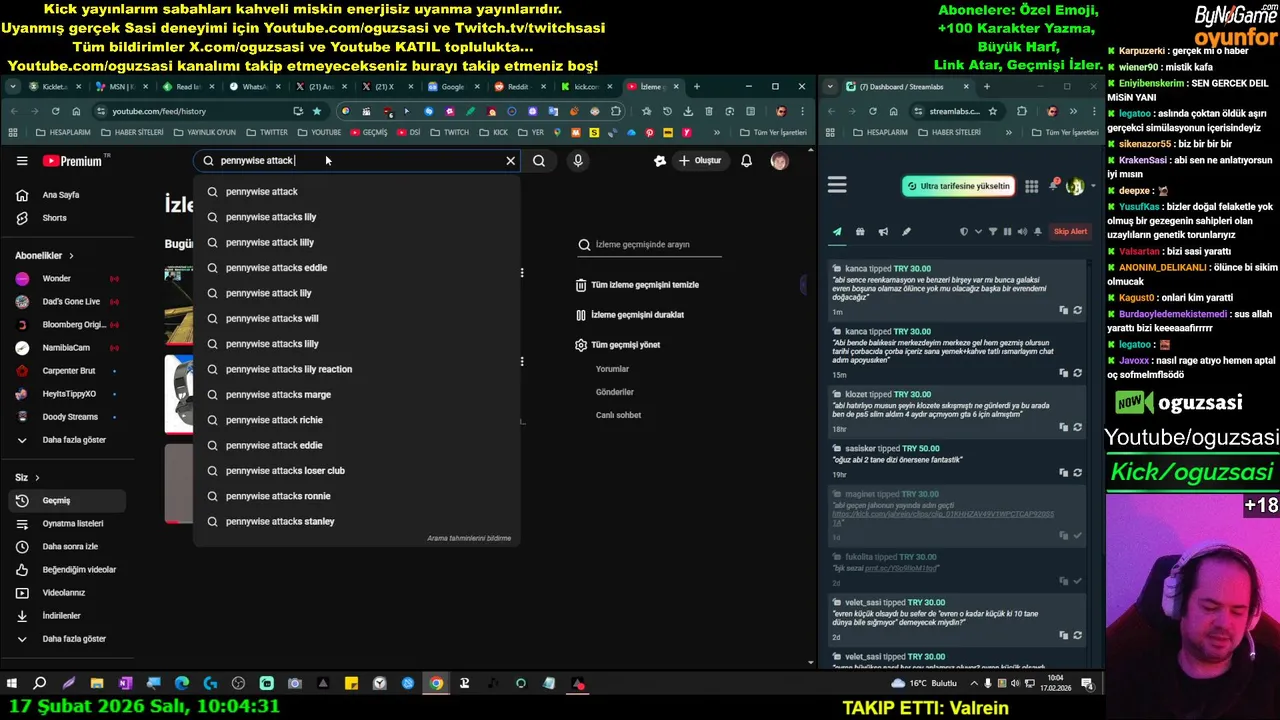The image size is (1280, 720).
Task: Click 'Tüm izleme geçmişini temizle'
Action: tap(637, 285)
